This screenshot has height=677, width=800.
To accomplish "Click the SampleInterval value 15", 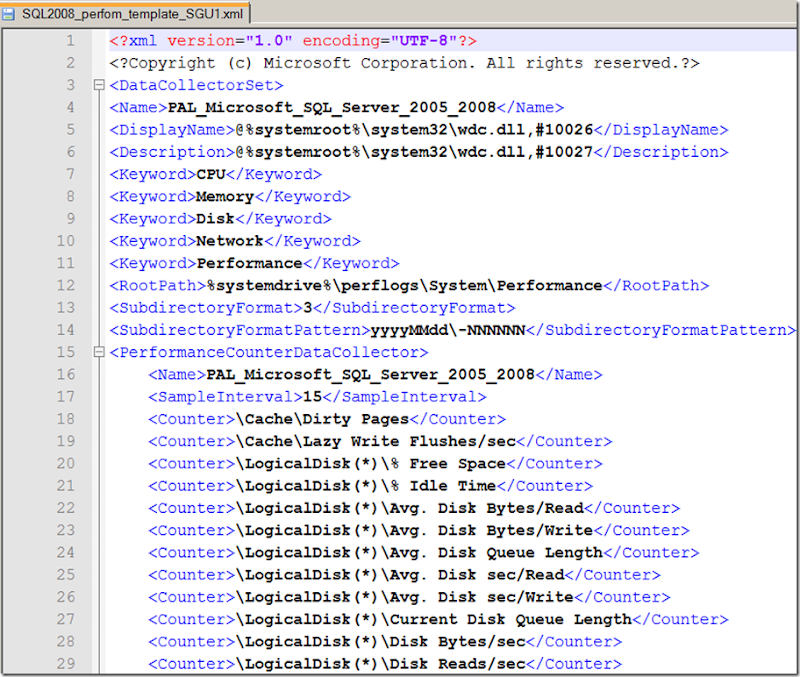I will [x=312, y=397].
